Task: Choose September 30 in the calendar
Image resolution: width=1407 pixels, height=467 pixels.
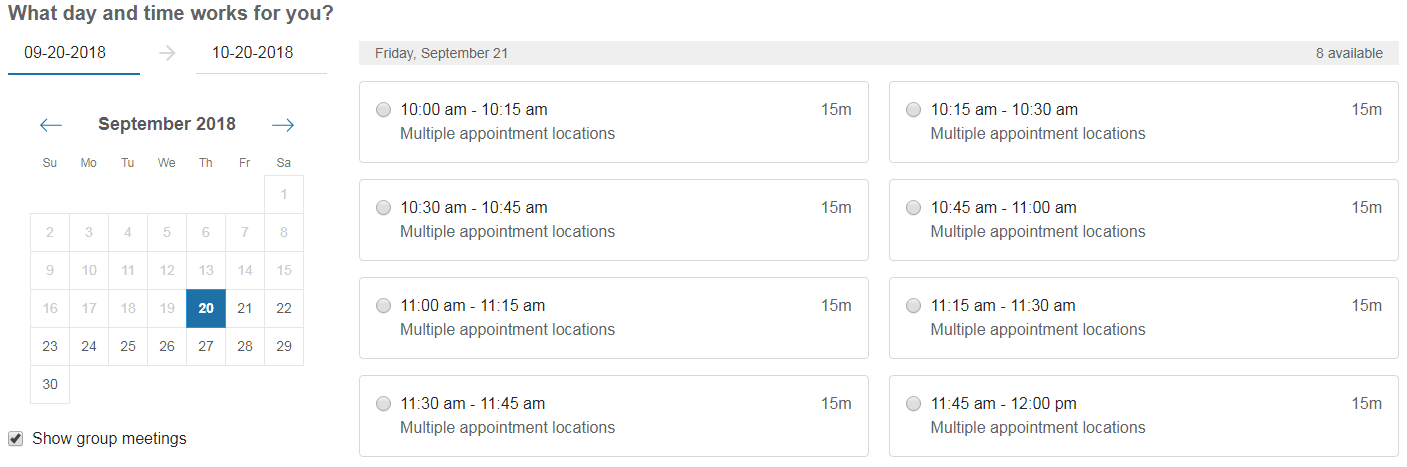Action: coord(50,384)
